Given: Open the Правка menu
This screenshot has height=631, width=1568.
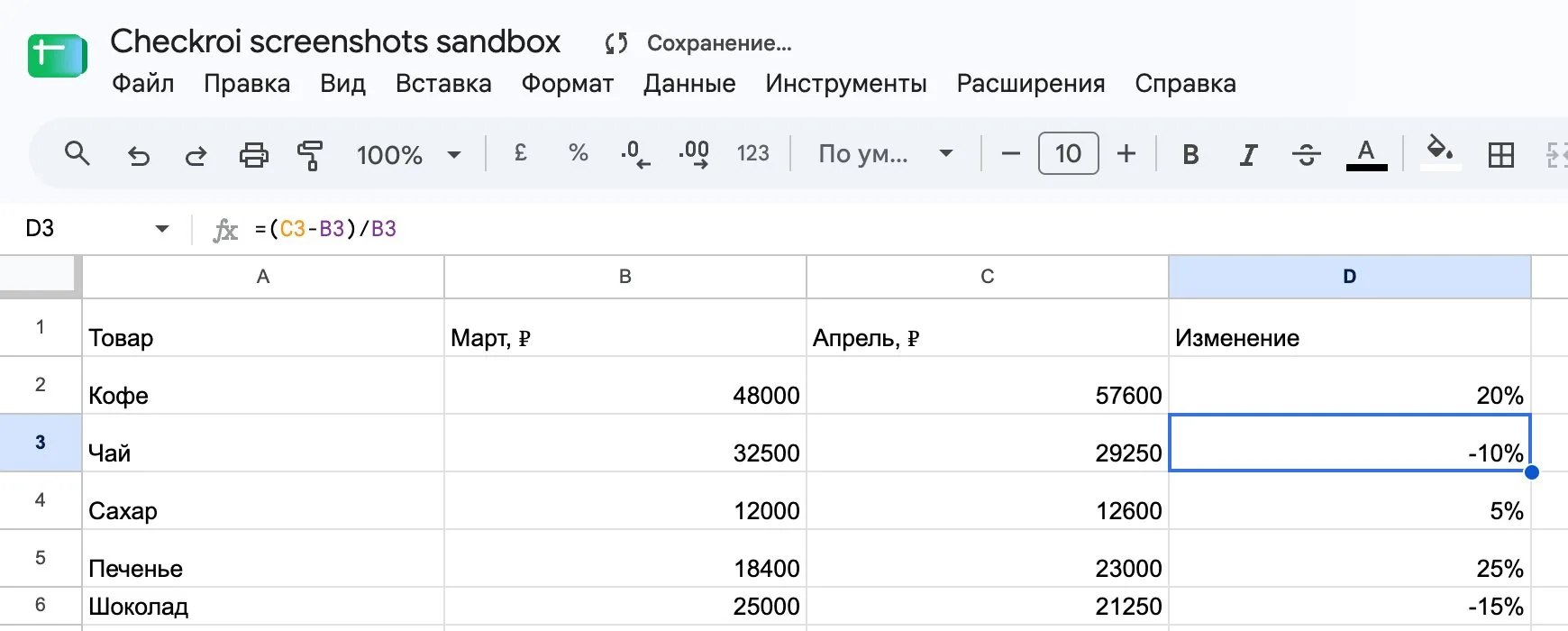Looking at the screenshot, I should coord(247,84).
